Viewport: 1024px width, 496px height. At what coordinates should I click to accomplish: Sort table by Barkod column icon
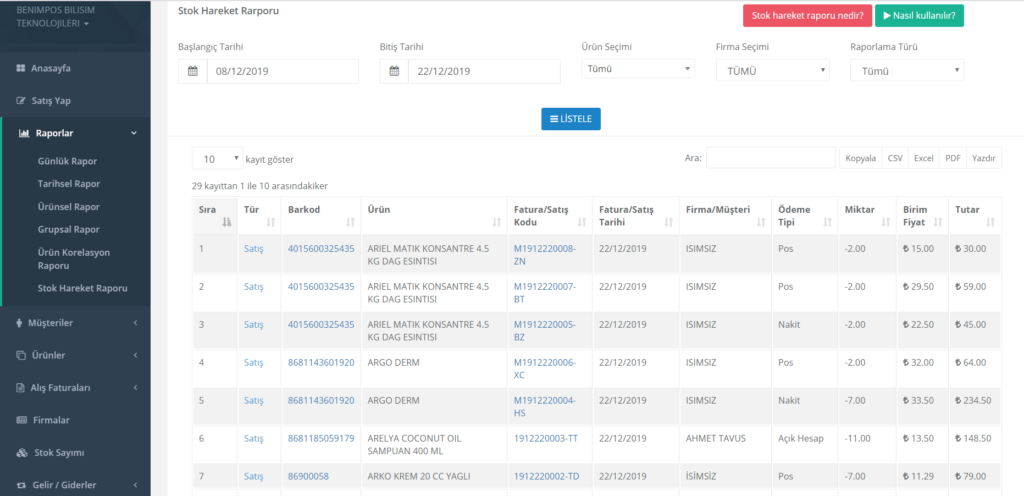[350, 223]
